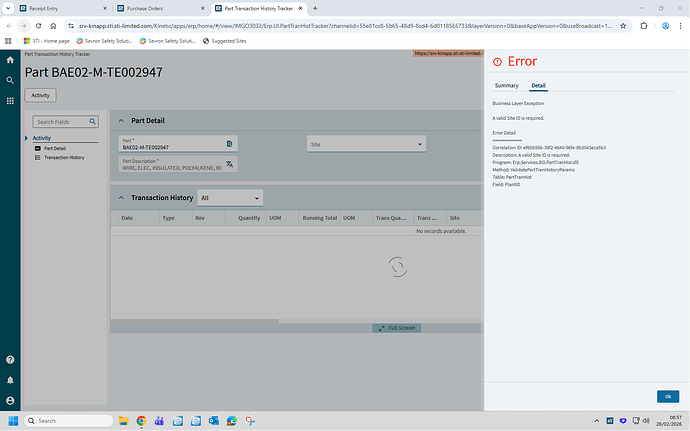Screen dimensions: 690x431
Task: Click the Part field lookup icon
Action: pyautogui.click(x=229, y=144)
